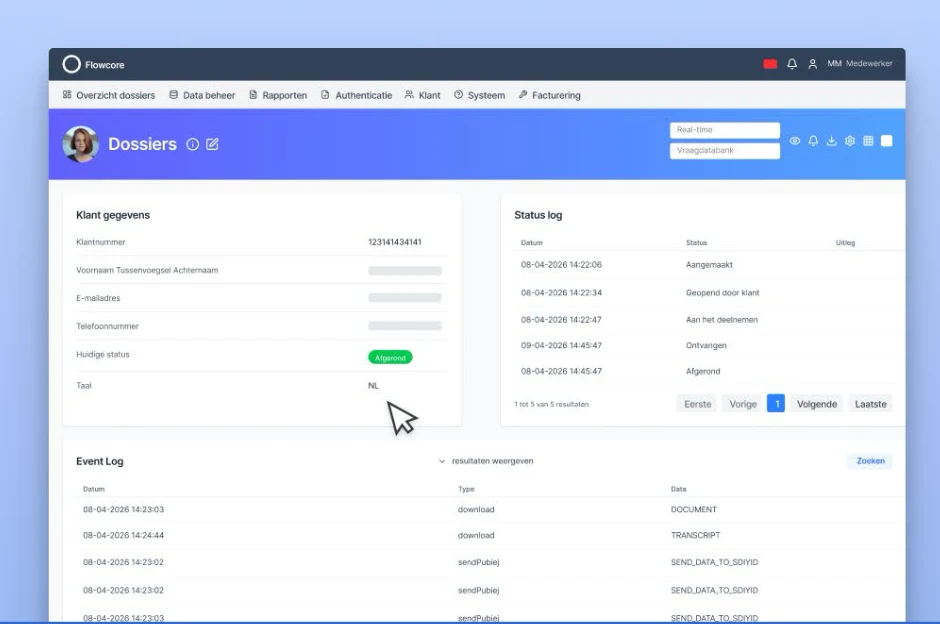
Task: Open Facturering menu
Action: pos(550,95)
